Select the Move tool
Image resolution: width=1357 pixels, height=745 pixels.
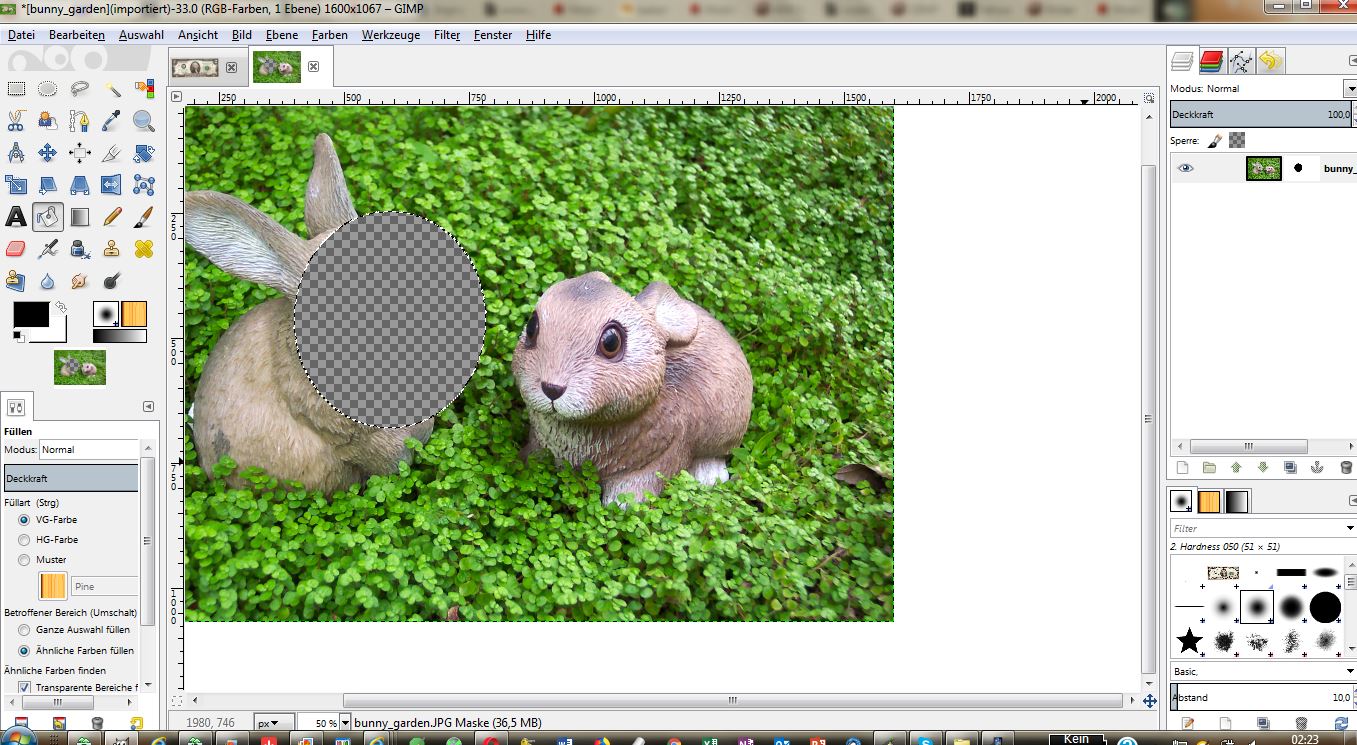click(x=47, y=153)
